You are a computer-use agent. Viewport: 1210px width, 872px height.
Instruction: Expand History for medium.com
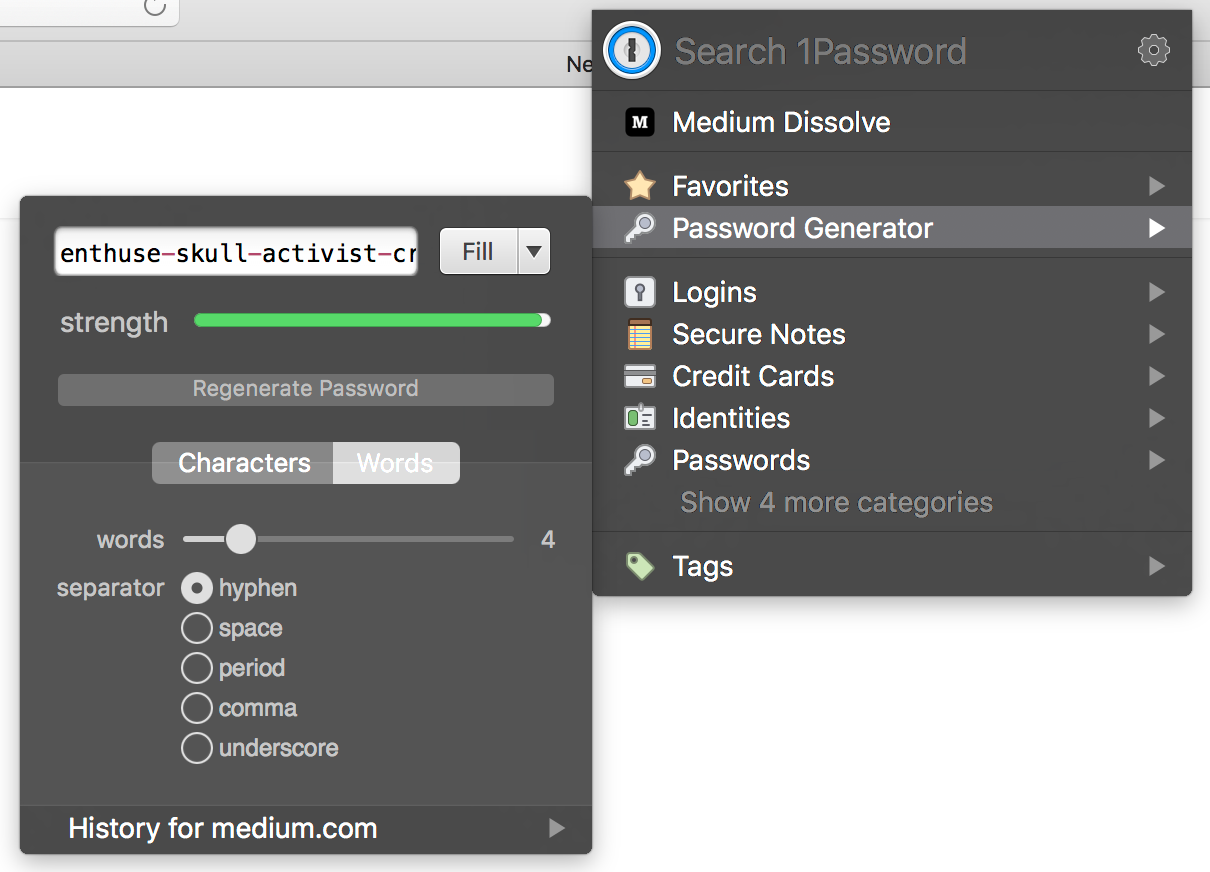point(556,828)
